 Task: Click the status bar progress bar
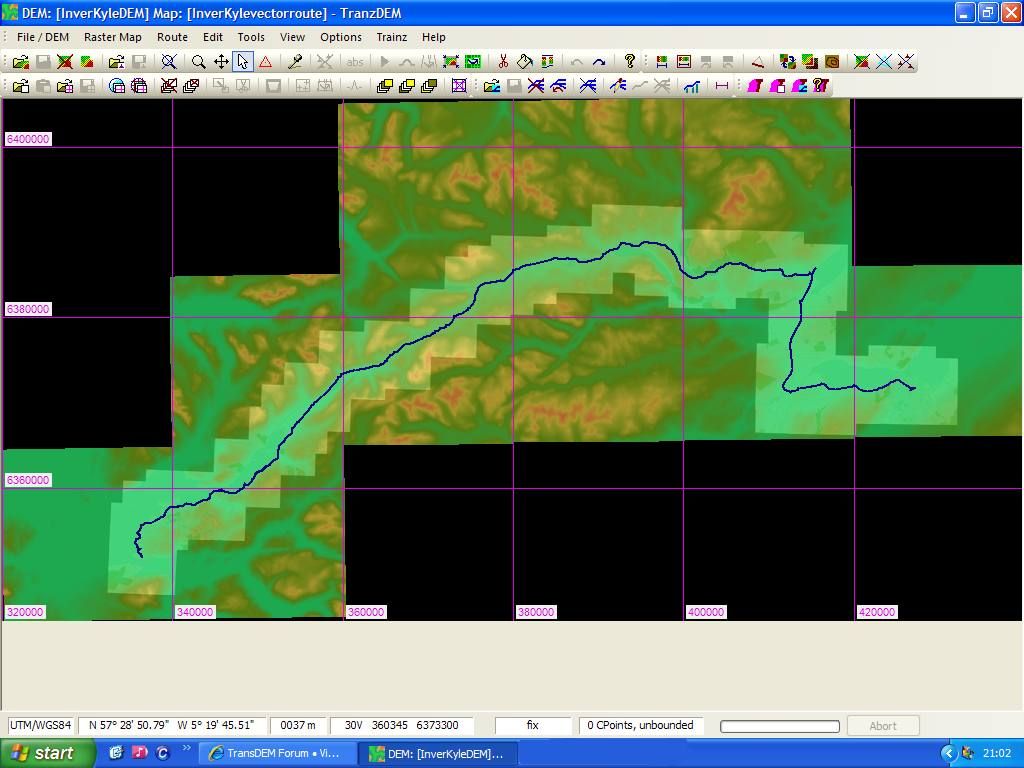click(x=780, y=726)
